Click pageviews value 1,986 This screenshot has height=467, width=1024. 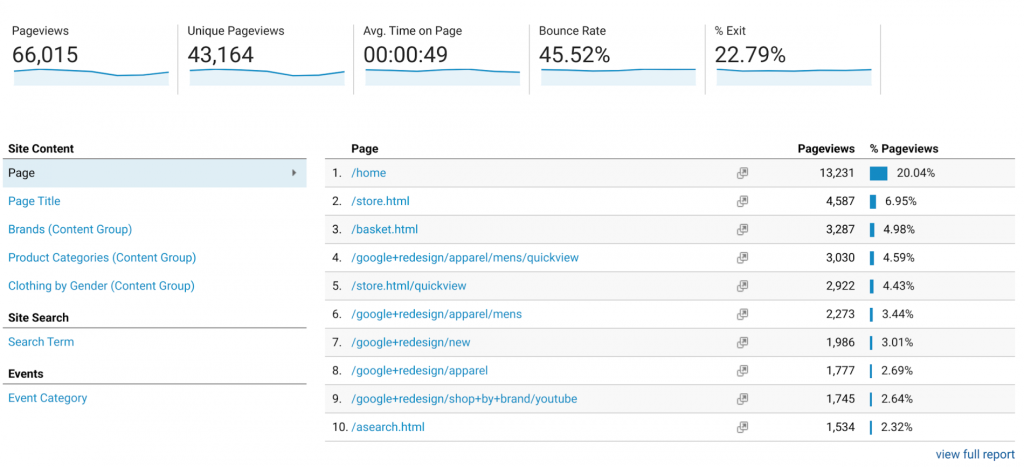(840, 342)
